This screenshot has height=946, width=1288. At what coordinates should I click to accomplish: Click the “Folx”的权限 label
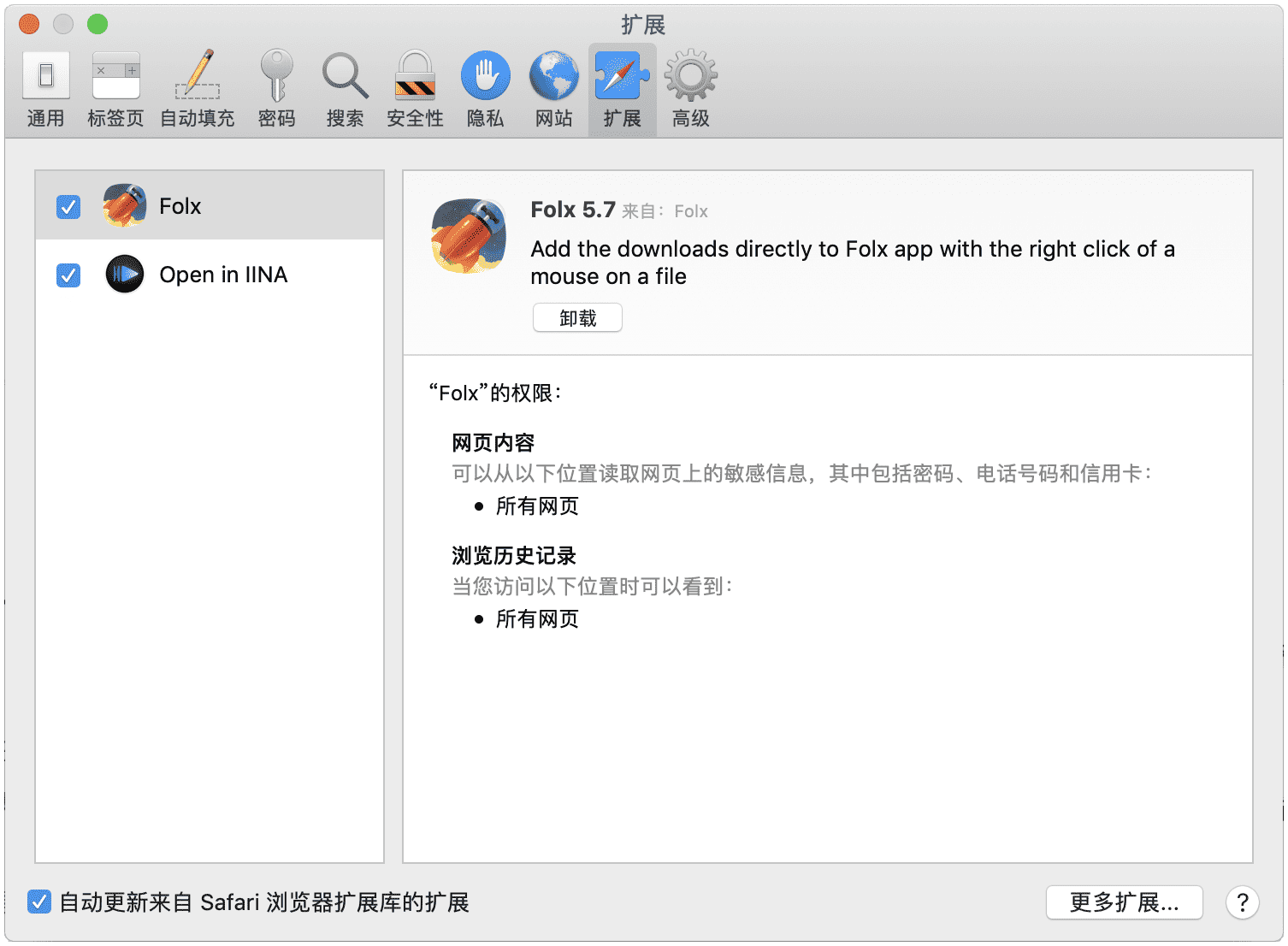[495, 393]
